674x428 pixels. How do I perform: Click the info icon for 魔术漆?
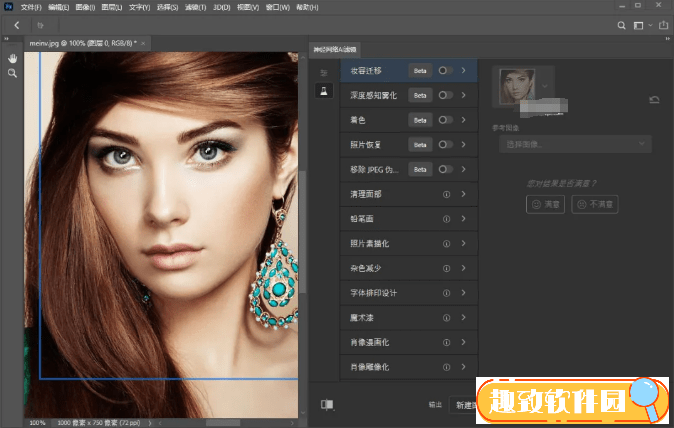coord(447,318)
